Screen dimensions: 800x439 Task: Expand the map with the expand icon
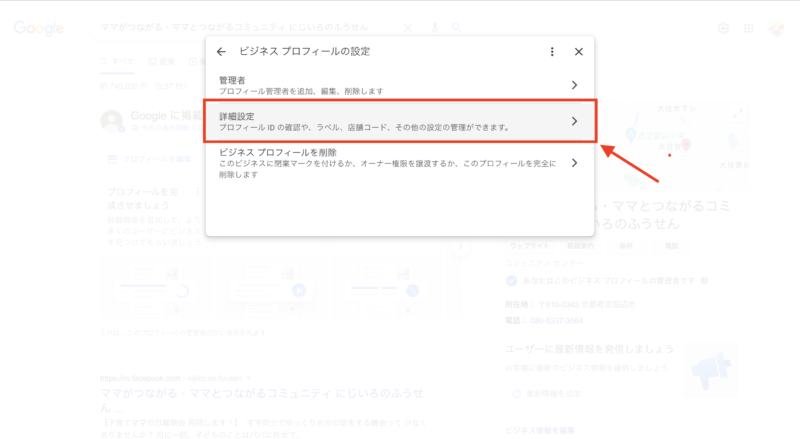click(738, 114)
